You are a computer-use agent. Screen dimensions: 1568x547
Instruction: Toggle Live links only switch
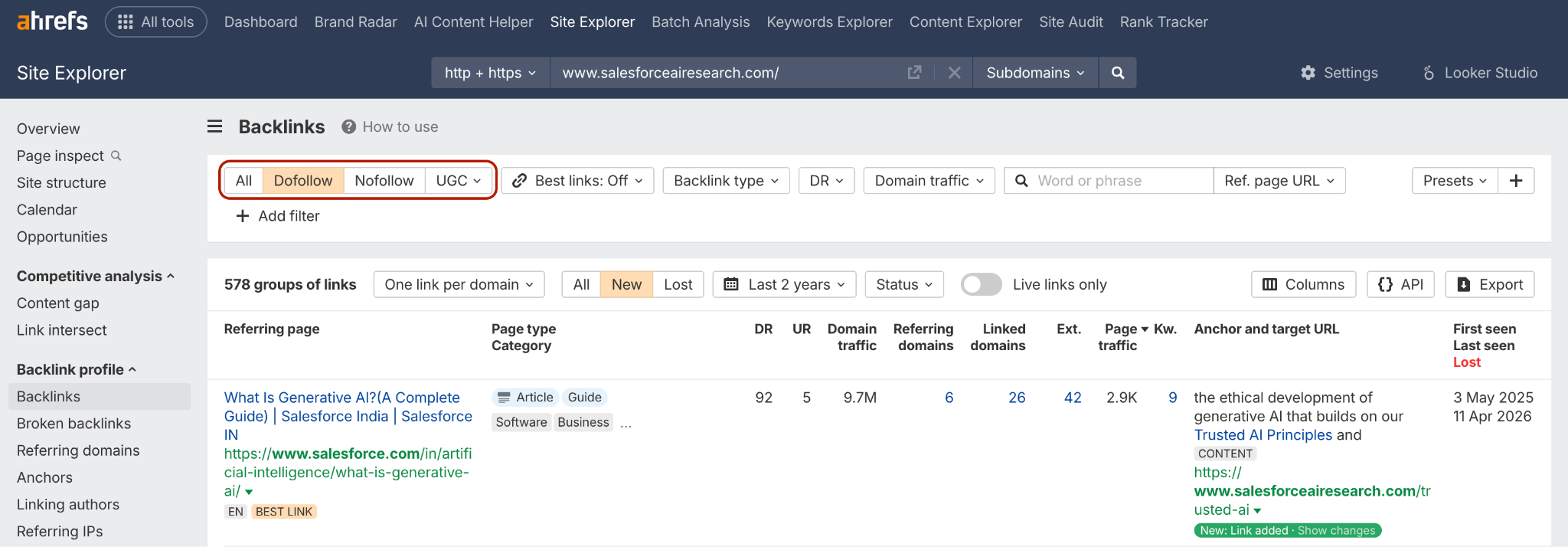pyautogui.click(x=982, y=284)
